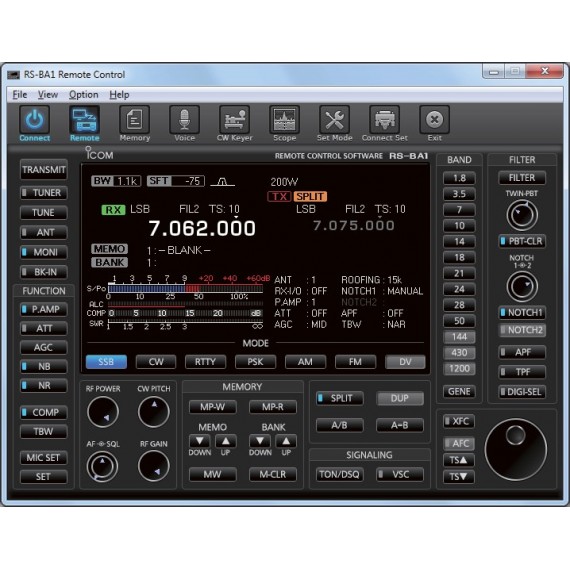Click the TS down arrow button
The width and height of the screenshot is (570, 570).
pyautogui.click(x=459, y=477)
